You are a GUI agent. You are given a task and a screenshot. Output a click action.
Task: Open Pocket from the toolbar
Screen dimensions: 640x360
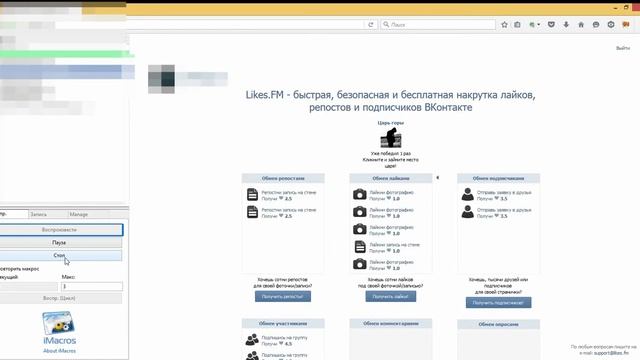coord(551,24)
